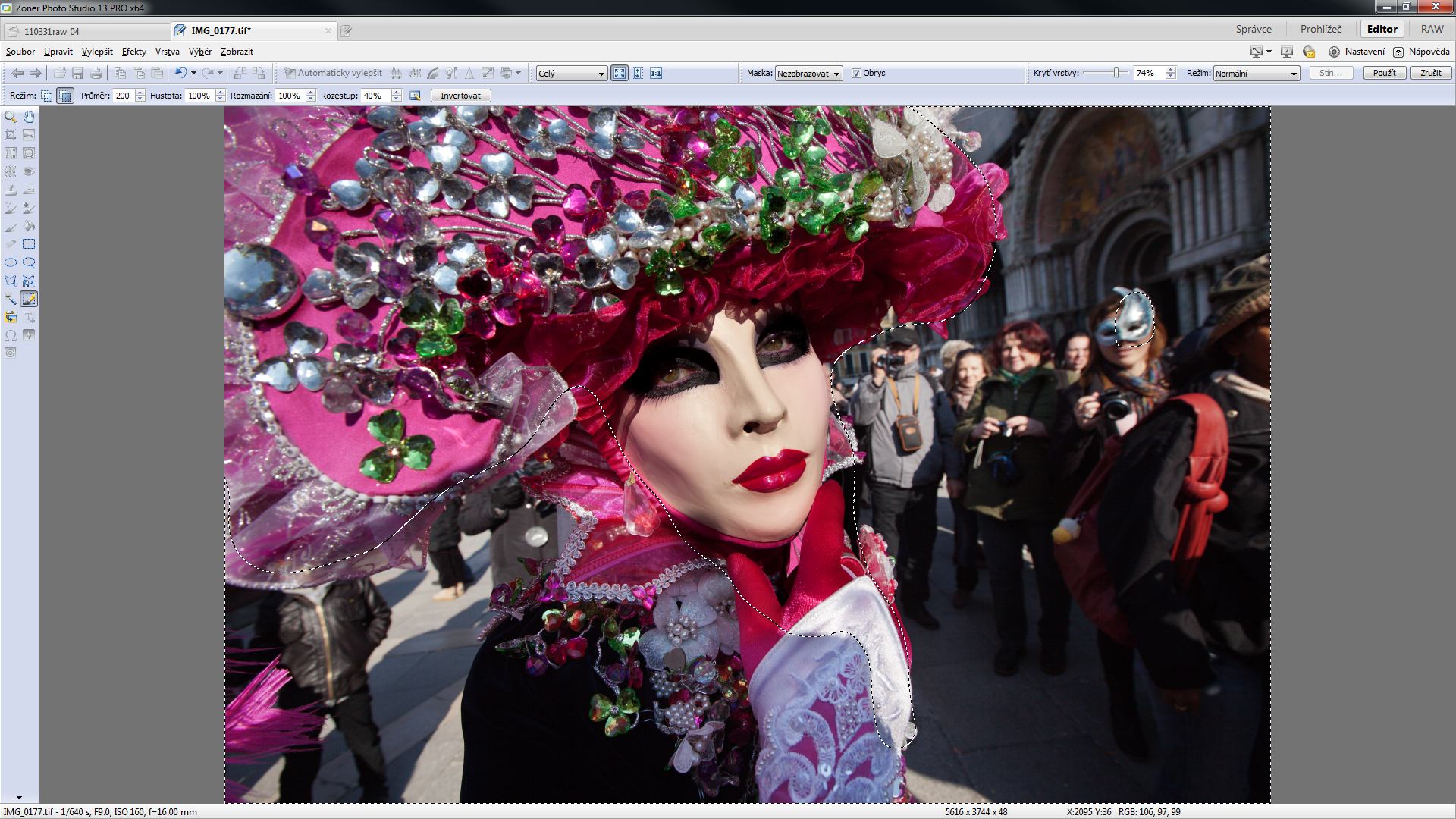
Task: Adjust the Krytí vrstvy opacity slider
Action: (x=1116, y=73)
